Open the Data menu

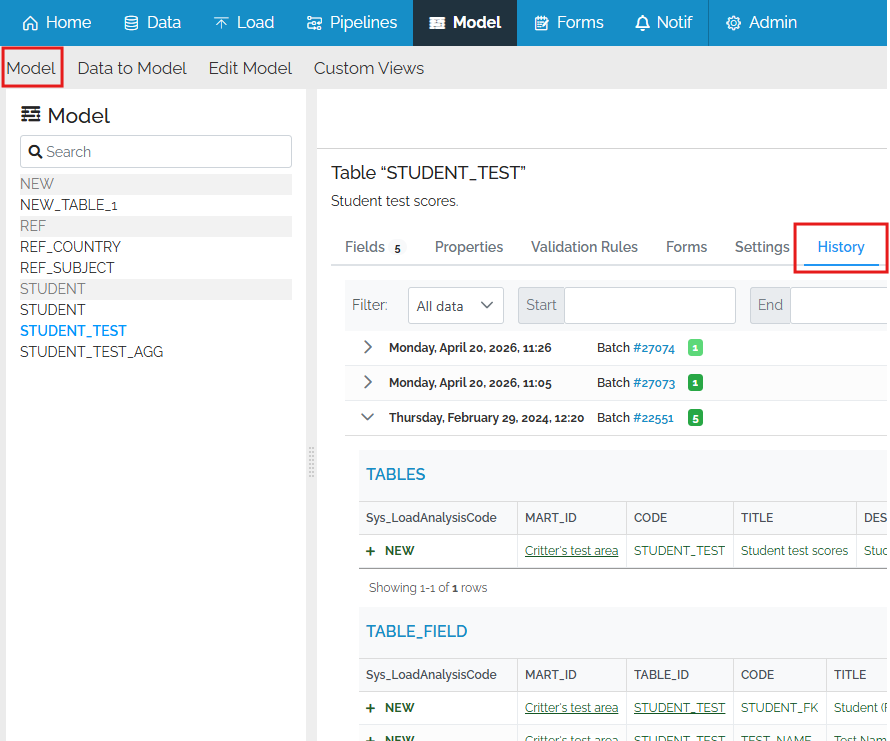coord(152,23)
